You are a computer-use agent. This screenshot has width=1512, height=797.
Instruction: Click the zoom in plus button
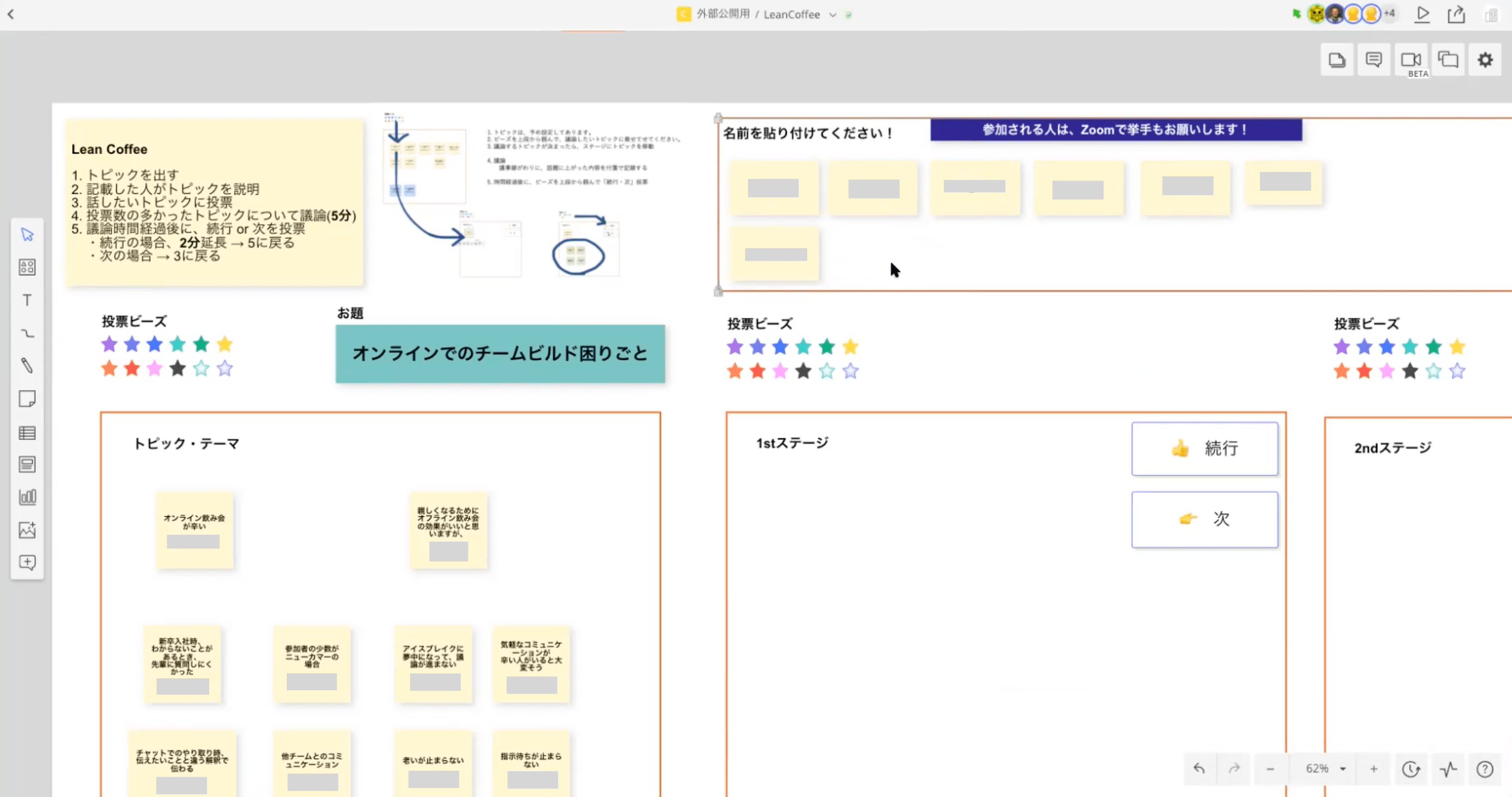(x=1373, y=768)
